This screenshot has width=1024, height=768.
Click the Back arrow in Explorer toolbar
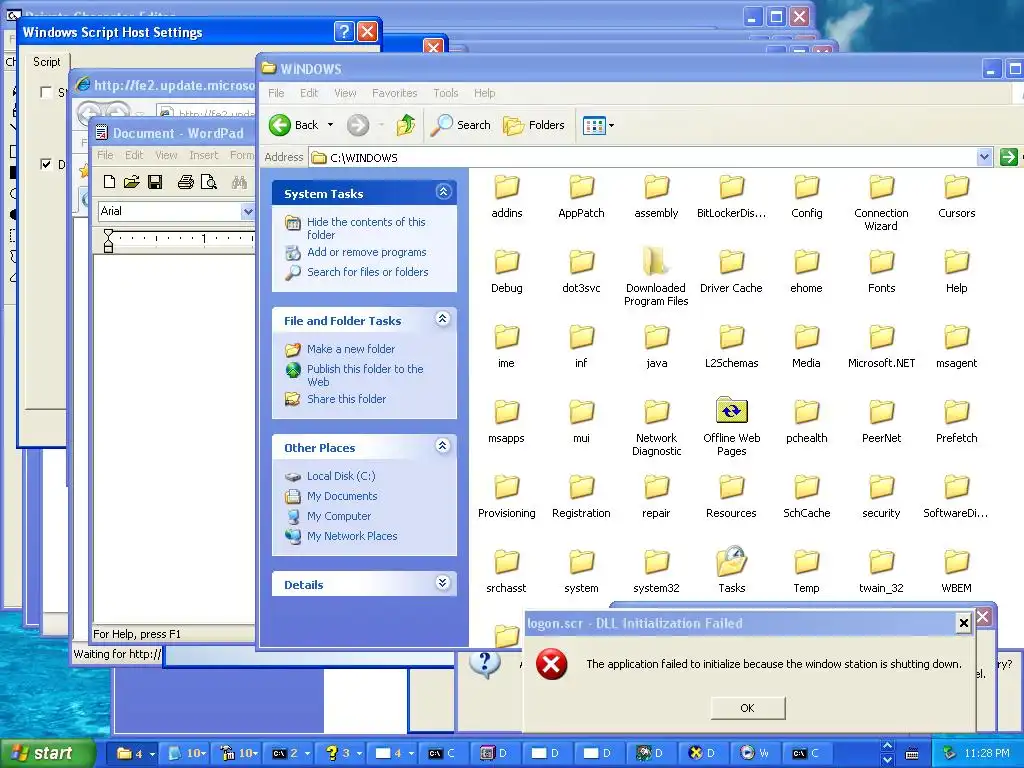pos(280,125)
